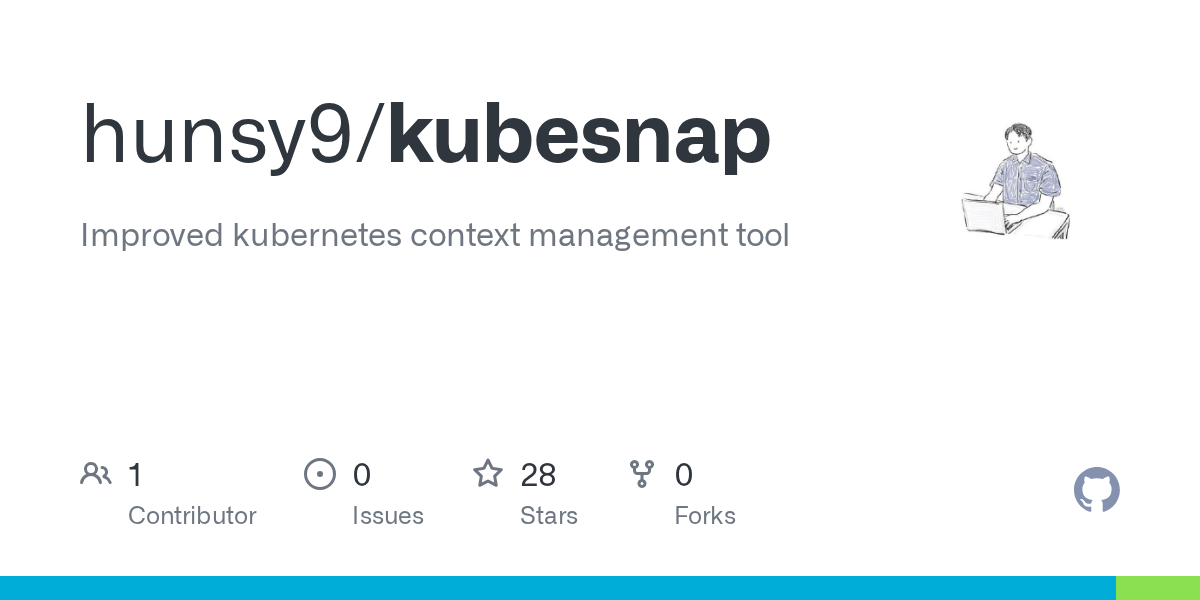Open the Issues label
This screenshot has height=600, width=1200.
click(388, 516)
